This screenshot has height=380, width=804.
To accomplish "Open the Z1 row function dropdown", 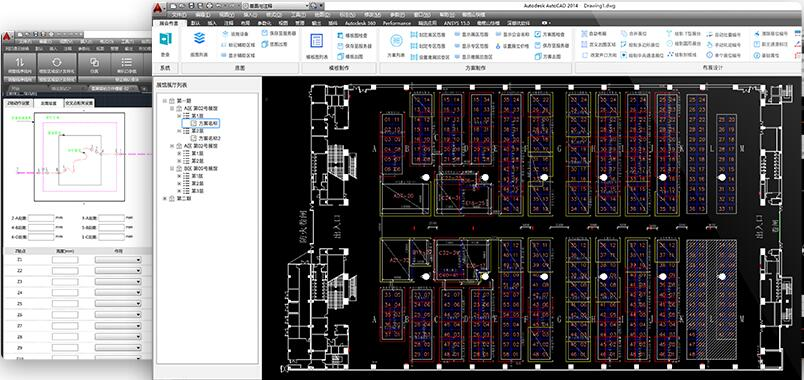I will (118, 260).
